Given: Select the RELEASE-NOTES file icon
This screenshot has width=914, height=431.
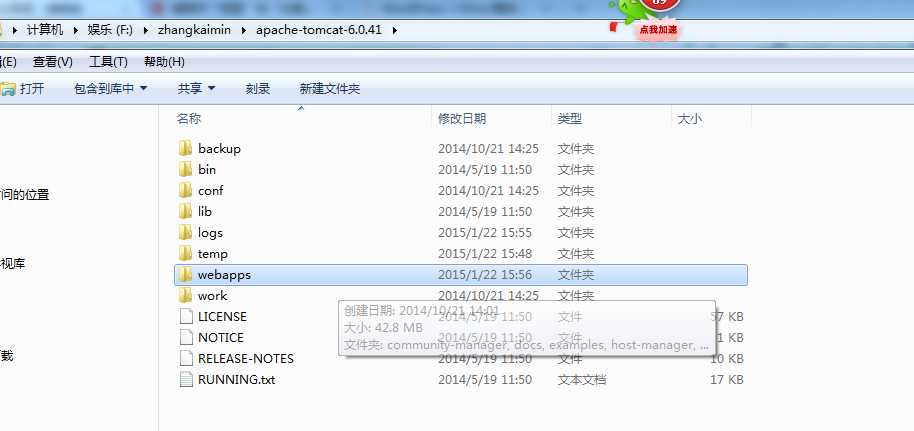Looking at the screenshot, I should tap(185, 359).
